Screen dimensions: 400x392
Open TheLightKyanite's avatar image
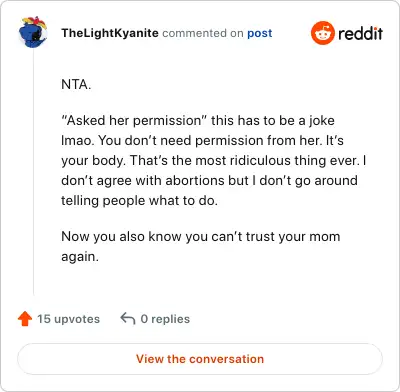point(33,32)
